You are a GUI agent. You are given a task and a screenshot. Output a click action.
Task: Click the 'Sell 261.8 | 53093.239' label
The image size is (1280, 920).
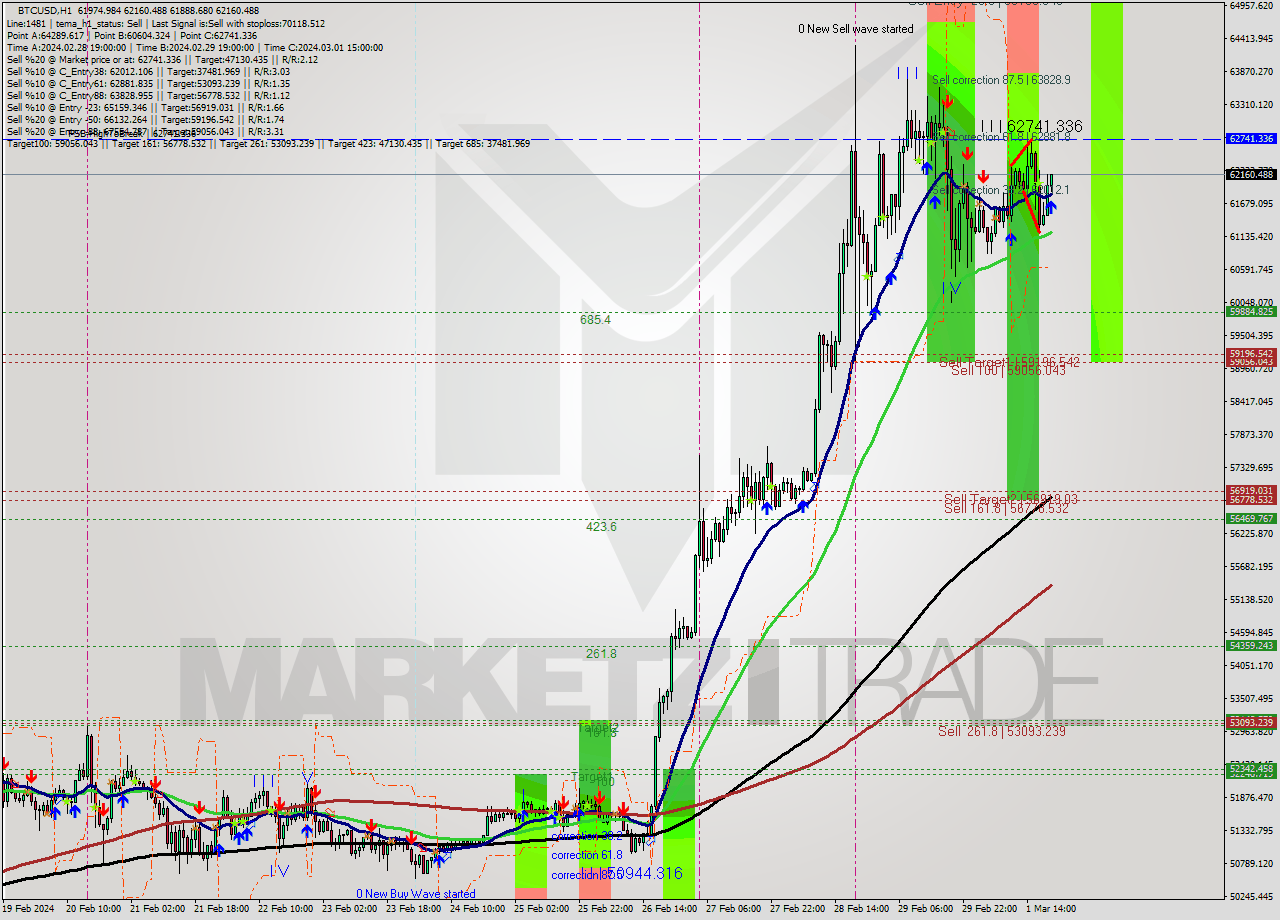1002,731
